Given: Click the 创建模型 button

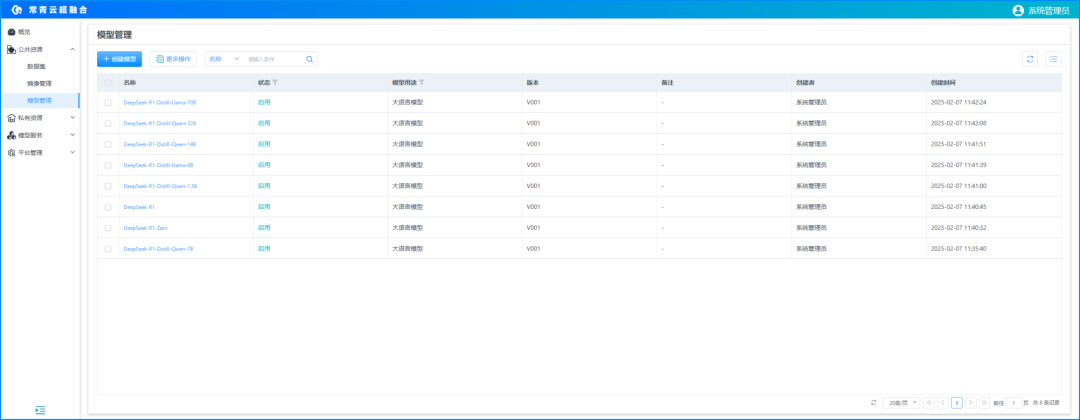Looking at the screenshot, I should [x=120, y=59].
